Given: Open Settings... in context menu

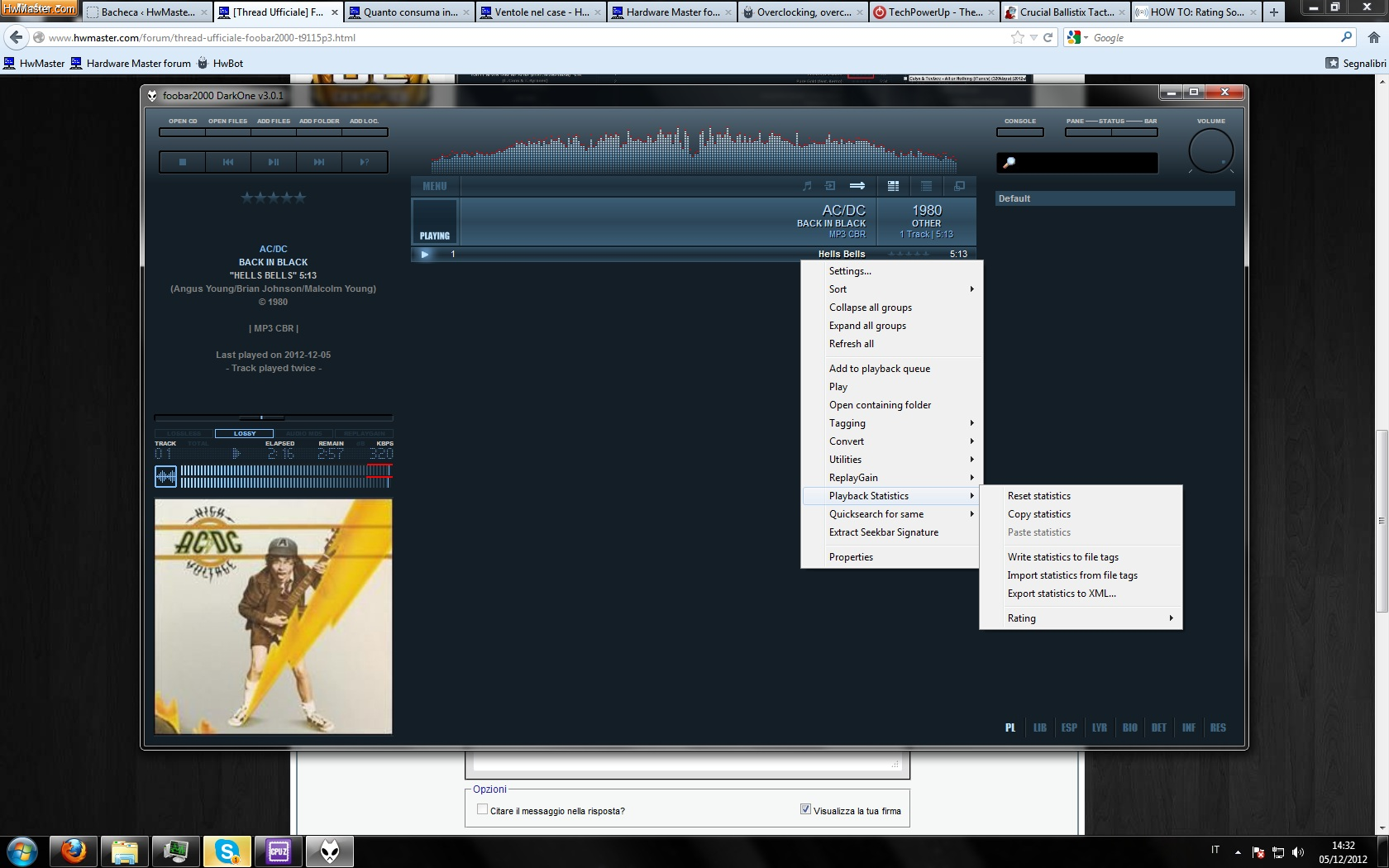Looking at the screenshot, I should pyautogui.click(x=891, y=271).
